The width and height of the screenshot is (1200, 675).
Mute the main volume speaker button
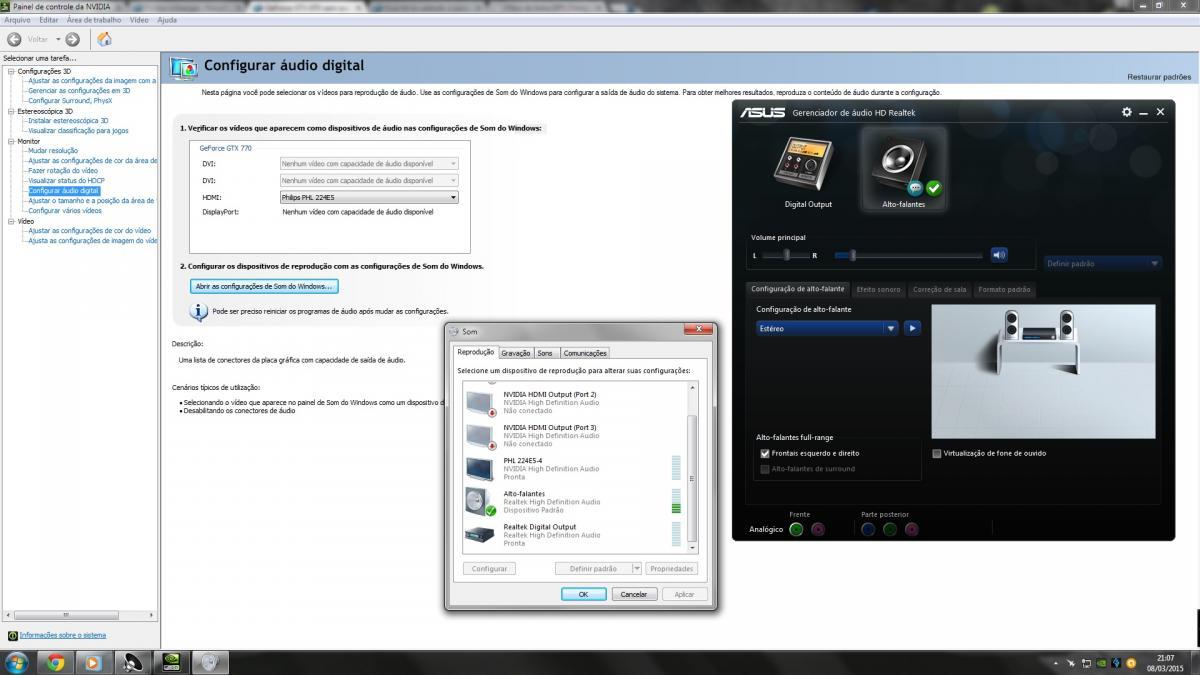click(x=999, y=255)
